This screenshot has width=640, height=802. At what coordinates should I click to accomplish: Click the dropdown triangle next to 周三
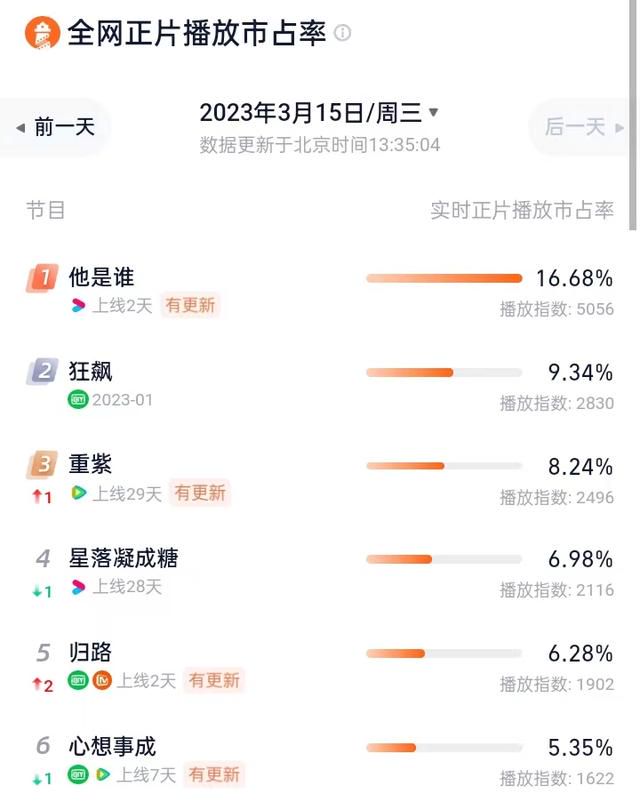click(x=433, y=112)
